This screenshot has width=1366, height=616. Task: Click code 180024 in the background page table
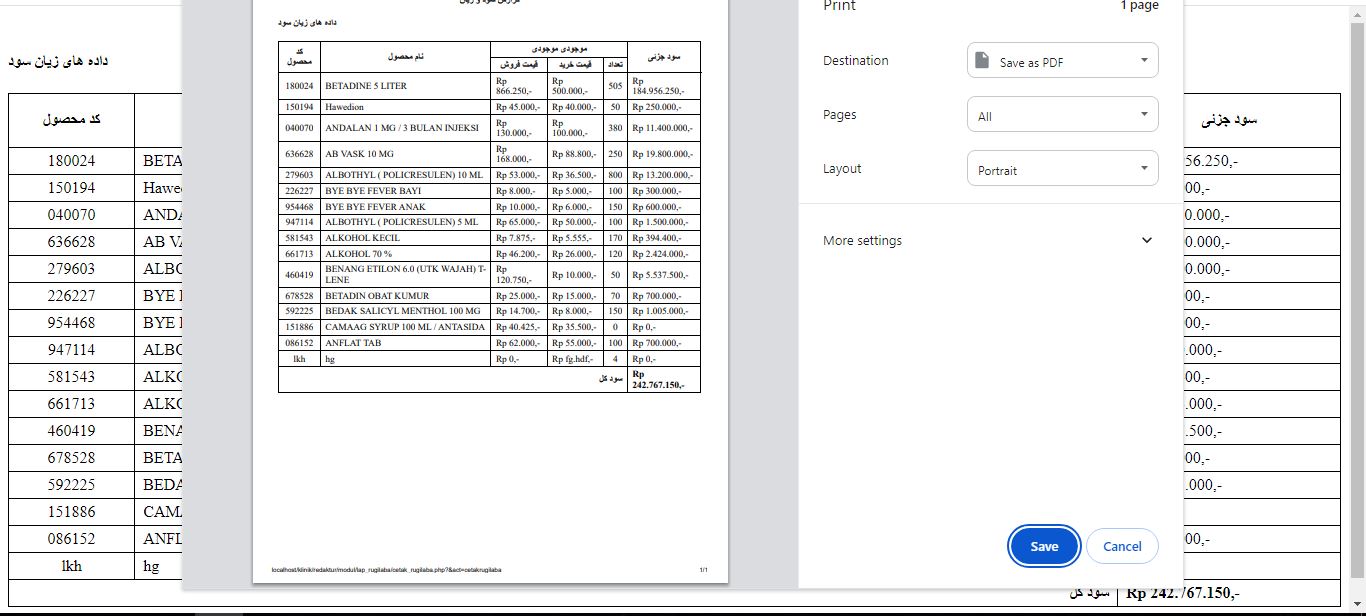(71, 161)
